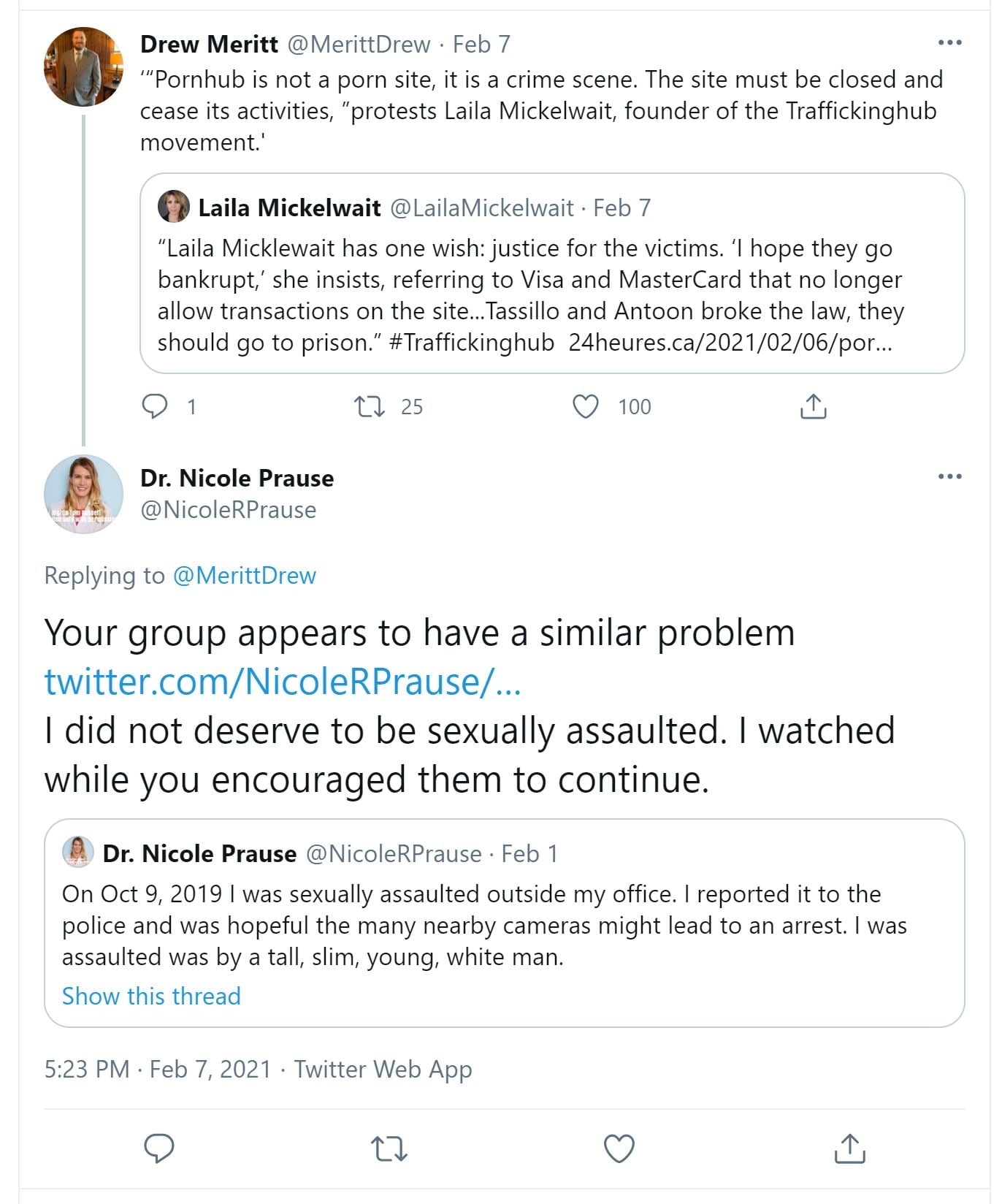
Task: Click the 5:23 PM Feb 7, 2021 timestamp
Action: 157,1069
